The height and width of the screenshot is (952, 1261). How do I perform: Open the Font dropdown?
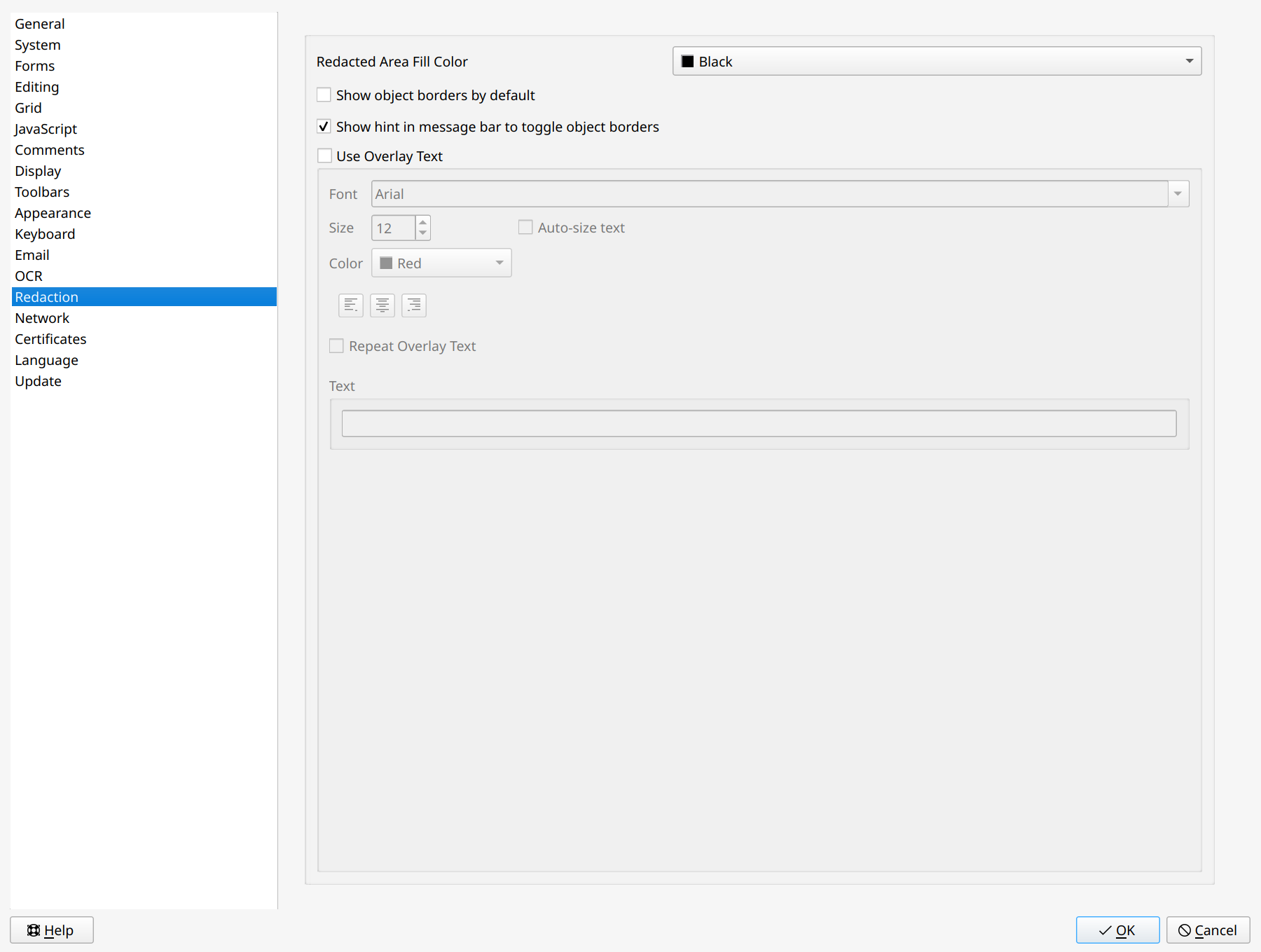1178,193
